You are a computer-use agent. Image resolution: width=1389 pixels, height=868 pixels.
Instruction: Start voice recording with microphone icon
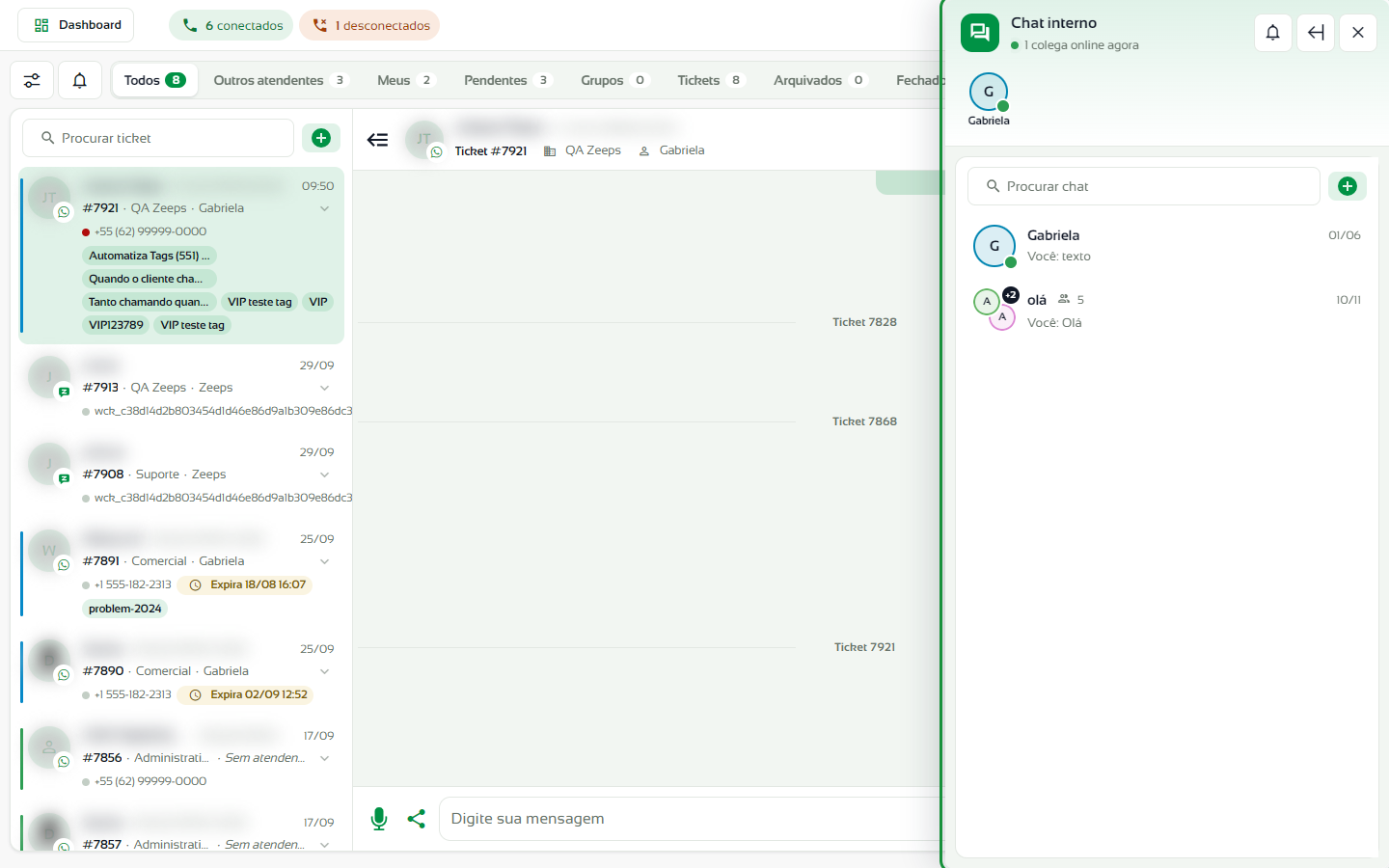(379, 819)
